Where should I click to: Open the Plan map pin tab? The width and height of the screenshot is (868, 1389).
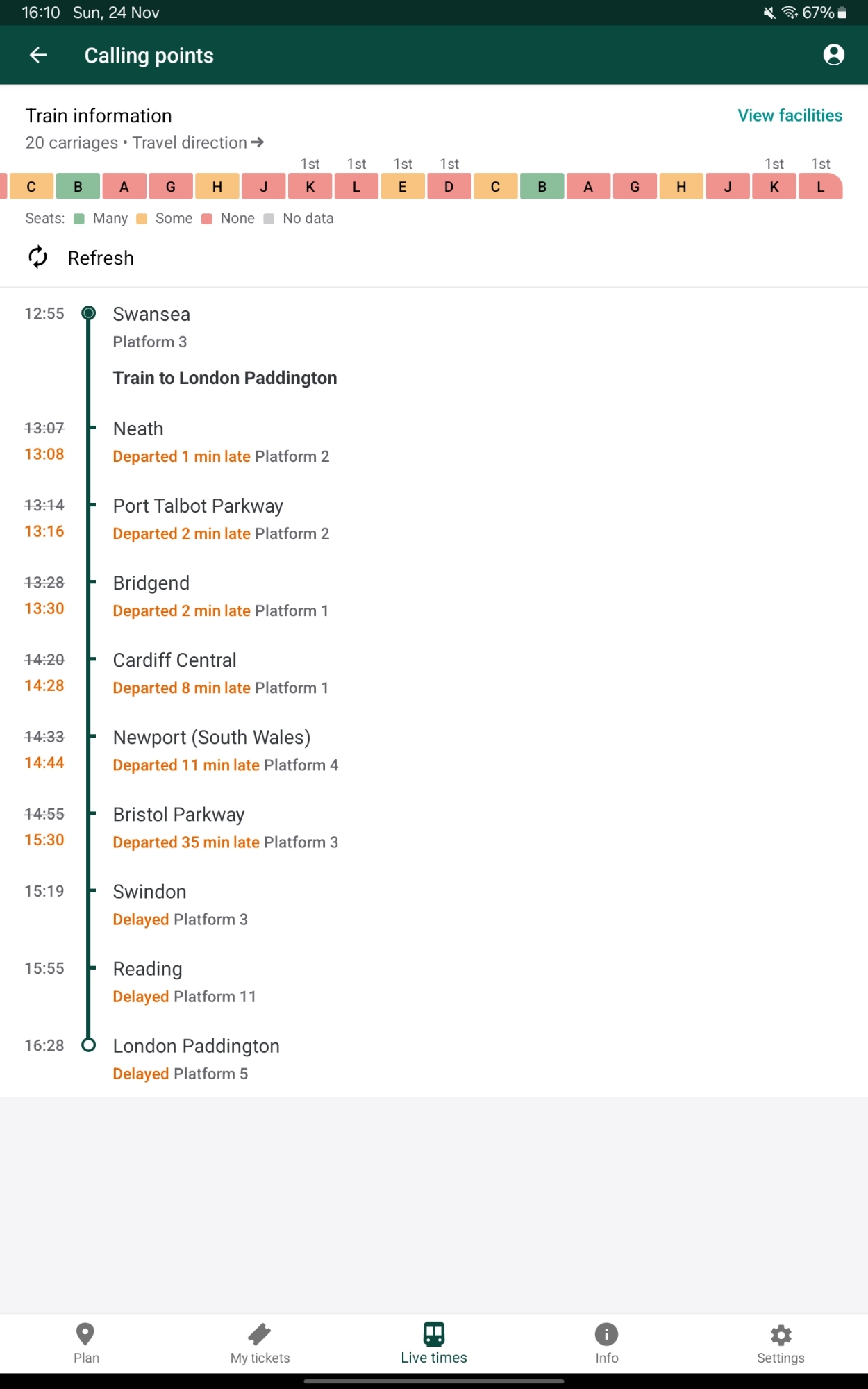point(85,1334)
